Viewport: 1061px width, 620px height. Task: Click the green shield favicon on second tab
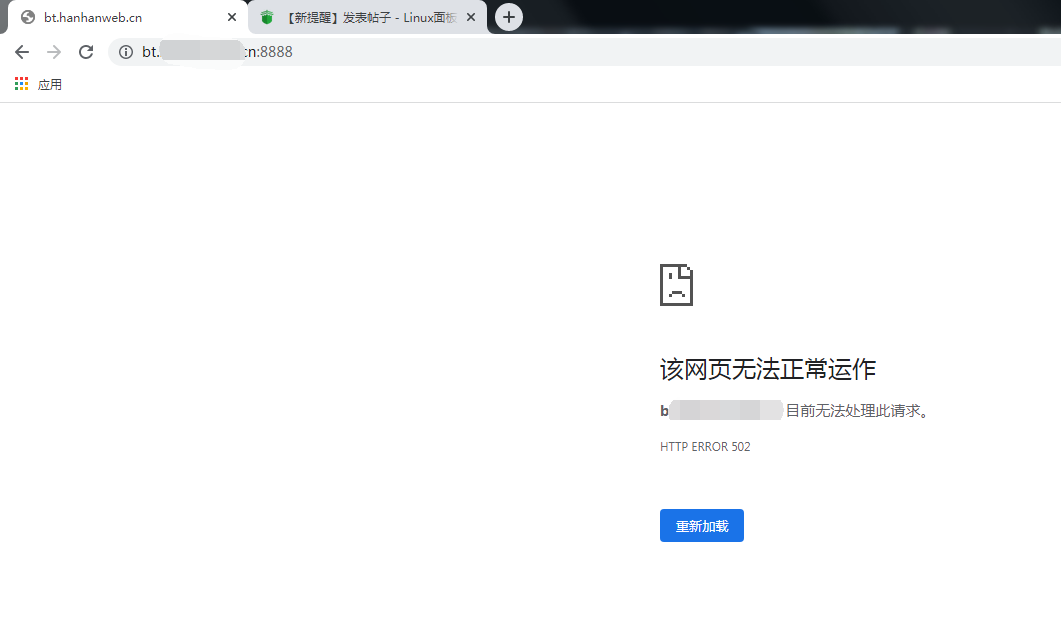click(267, 18)
